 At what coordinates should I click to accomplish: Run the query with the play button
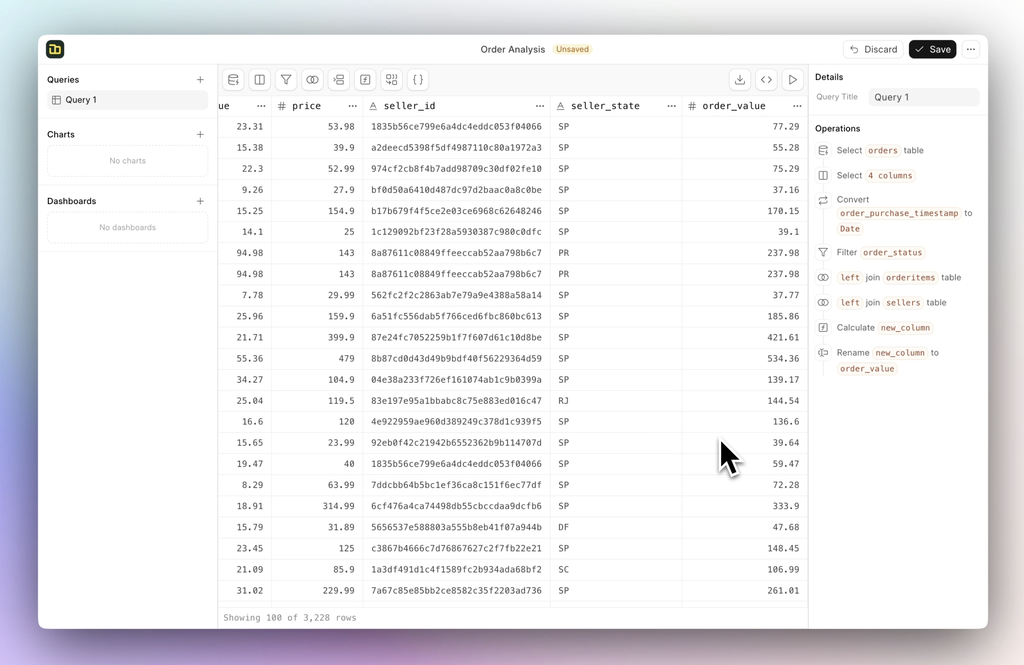[792, 80]
